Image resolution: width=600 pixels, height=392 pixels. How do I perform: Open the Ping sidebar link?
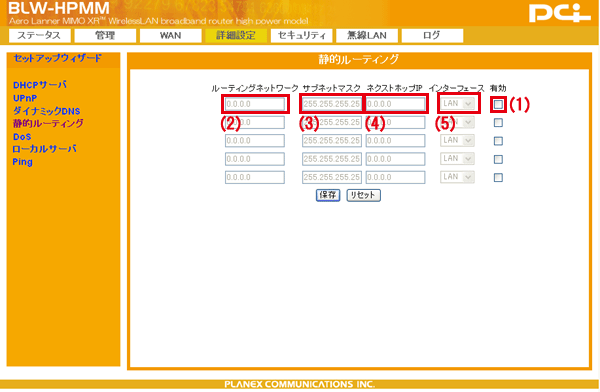pyautogui.click(x=22, y=162)
